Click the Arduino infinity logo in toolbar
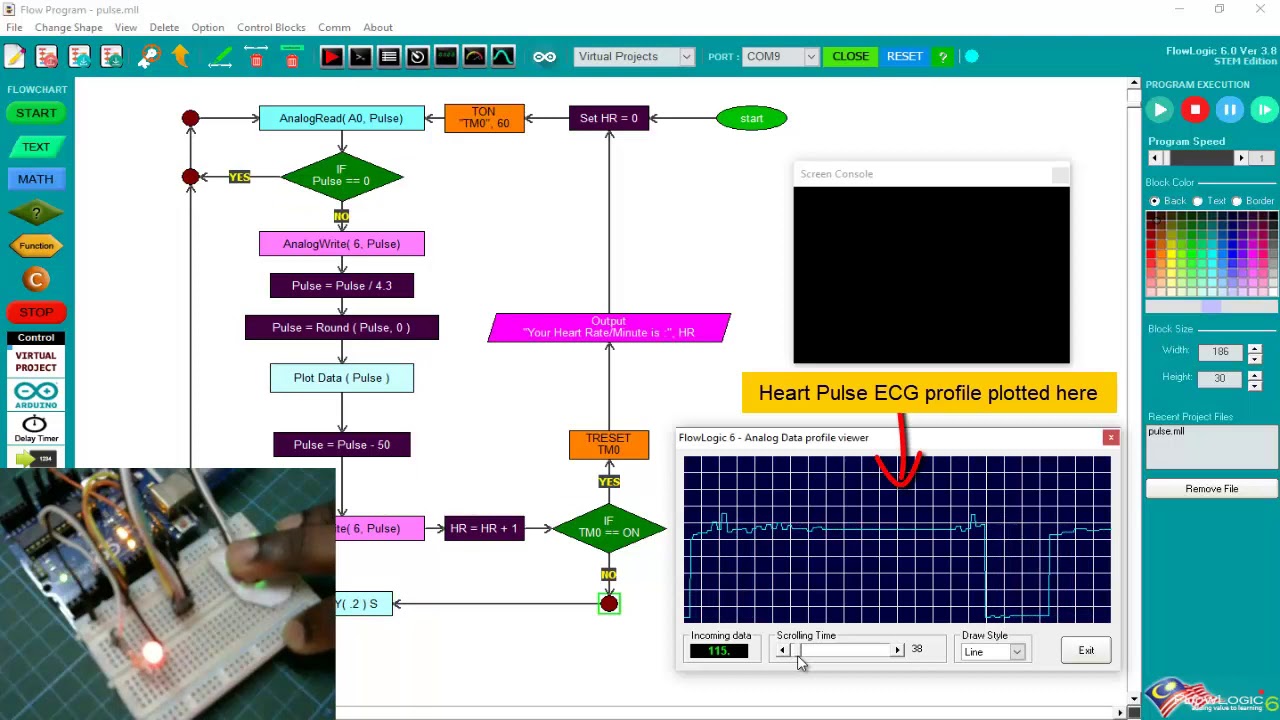 pos(544,57)
